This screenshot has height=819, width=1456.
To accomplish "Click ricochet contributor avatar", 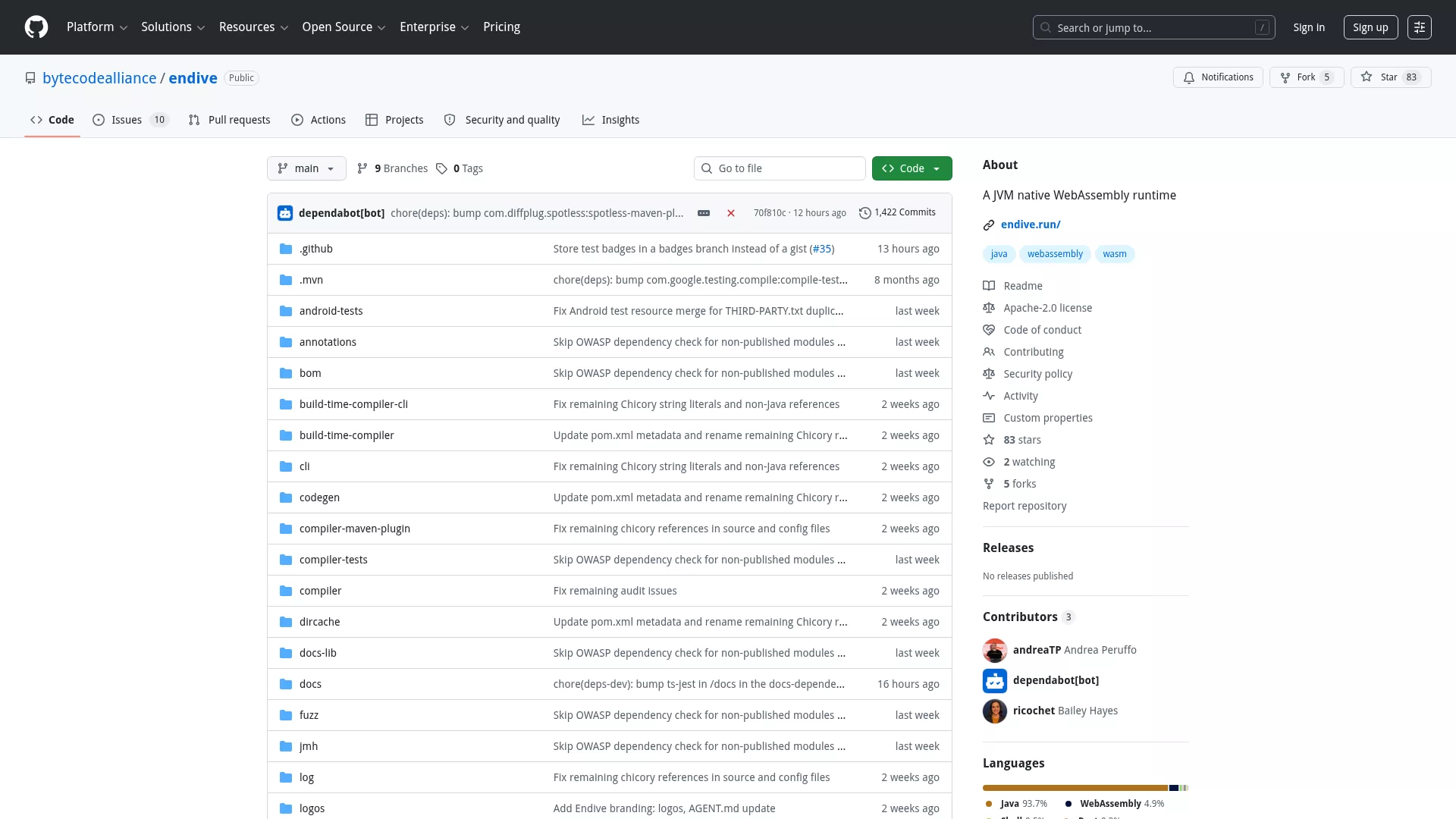I will pyautogui.click(x=995, y=711).
